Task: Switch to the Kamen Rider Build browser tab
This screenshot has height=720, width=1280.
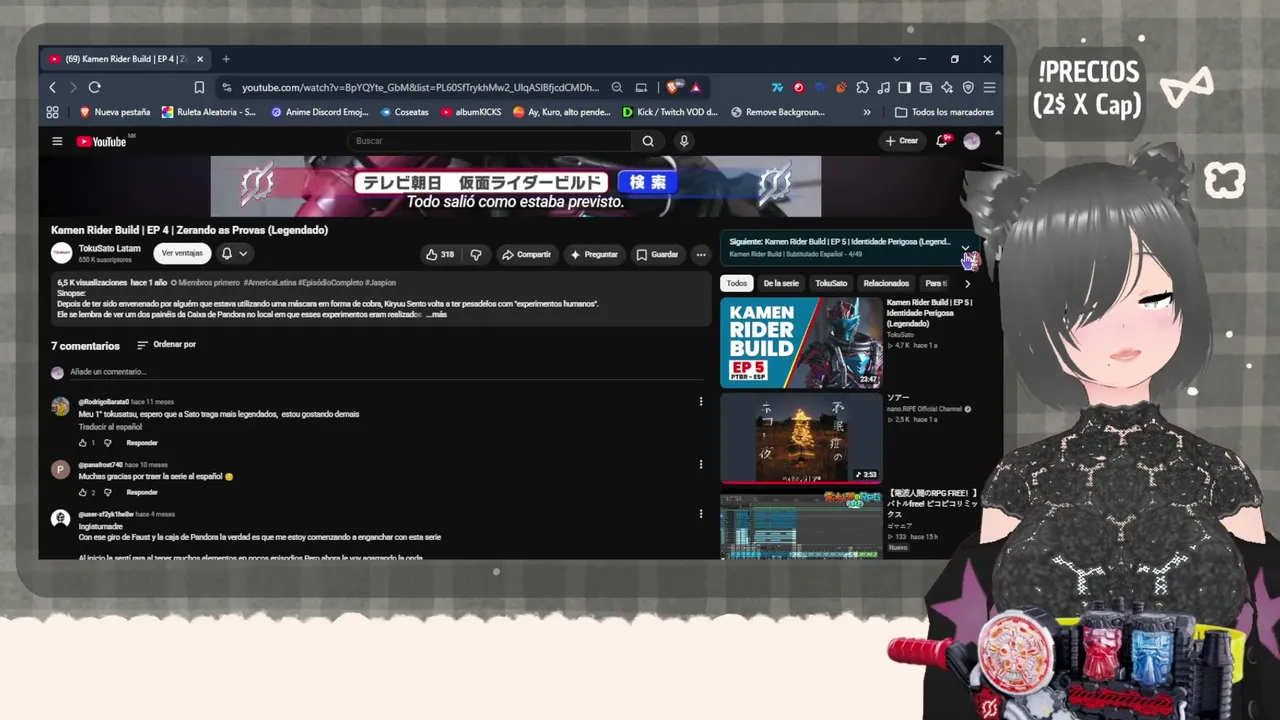Action: 126,59
